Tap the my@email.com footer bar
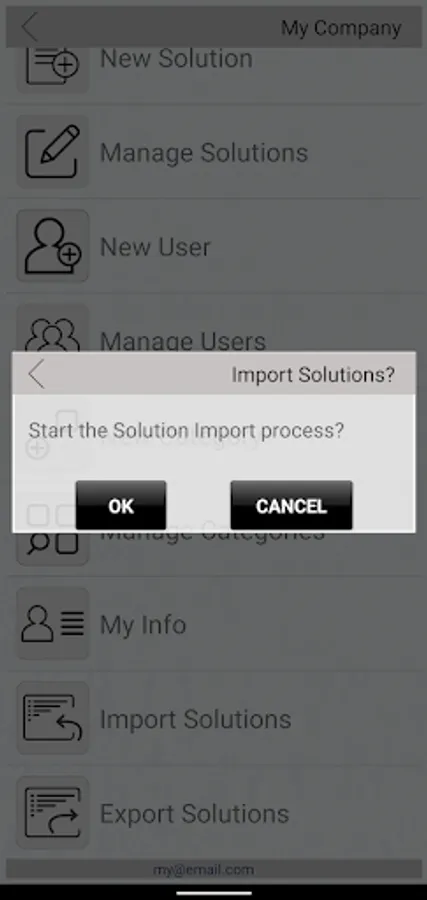427x900 pixels. [214, 870]
